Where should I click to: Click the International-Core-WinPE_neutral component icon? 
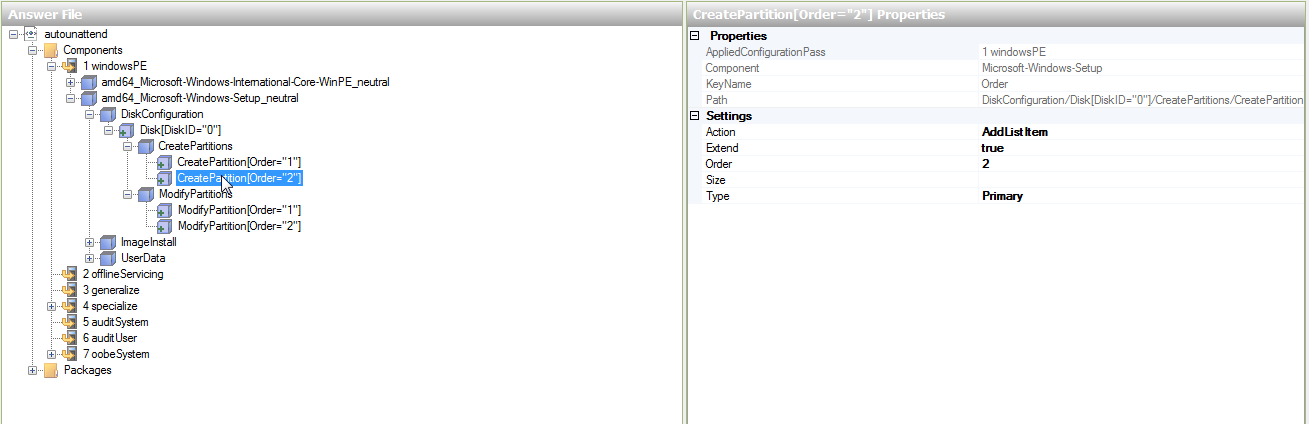[88, 82]
